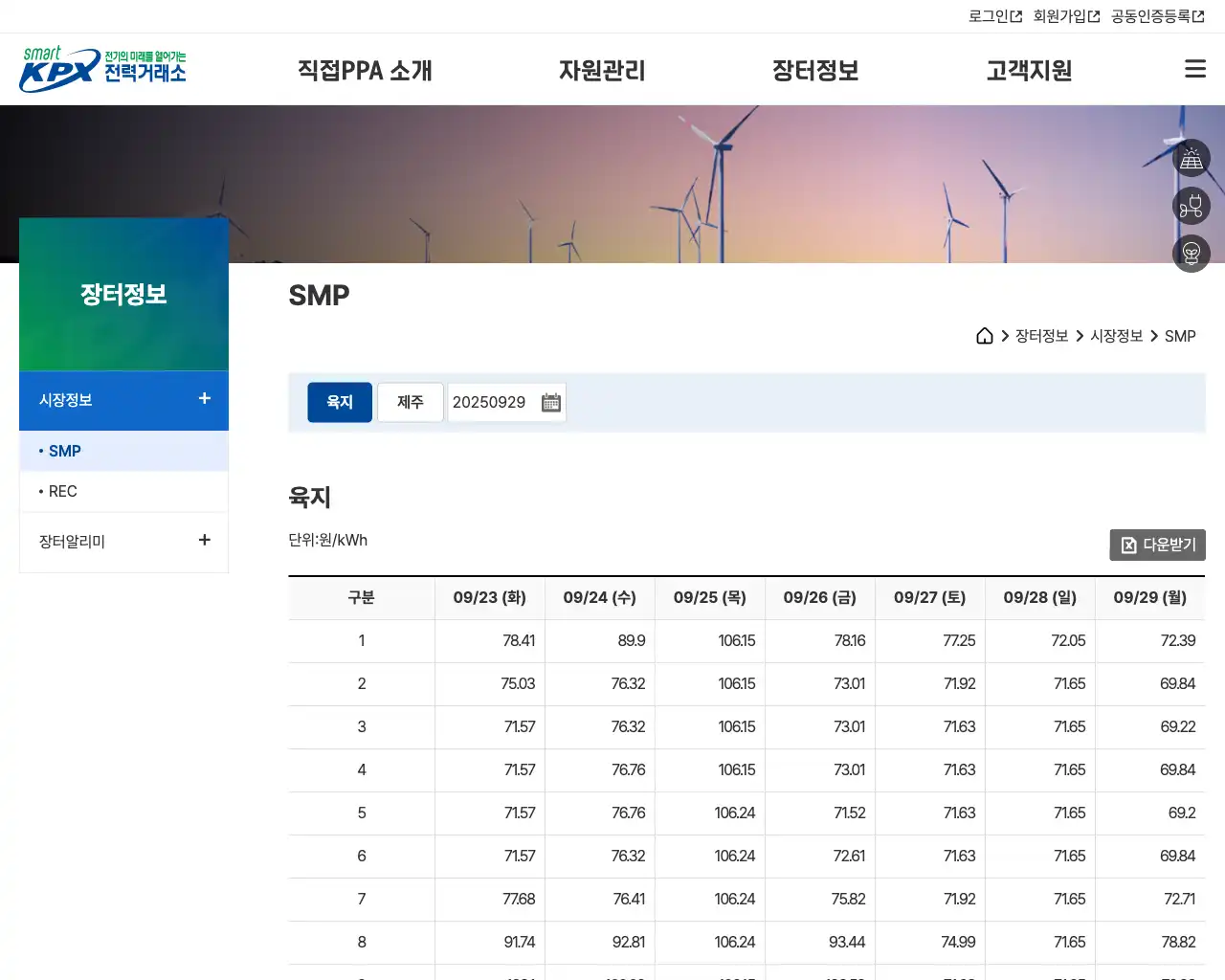Click the 다운받기 download icon button
This screenshot has width=1225, height=980.
1157,545
